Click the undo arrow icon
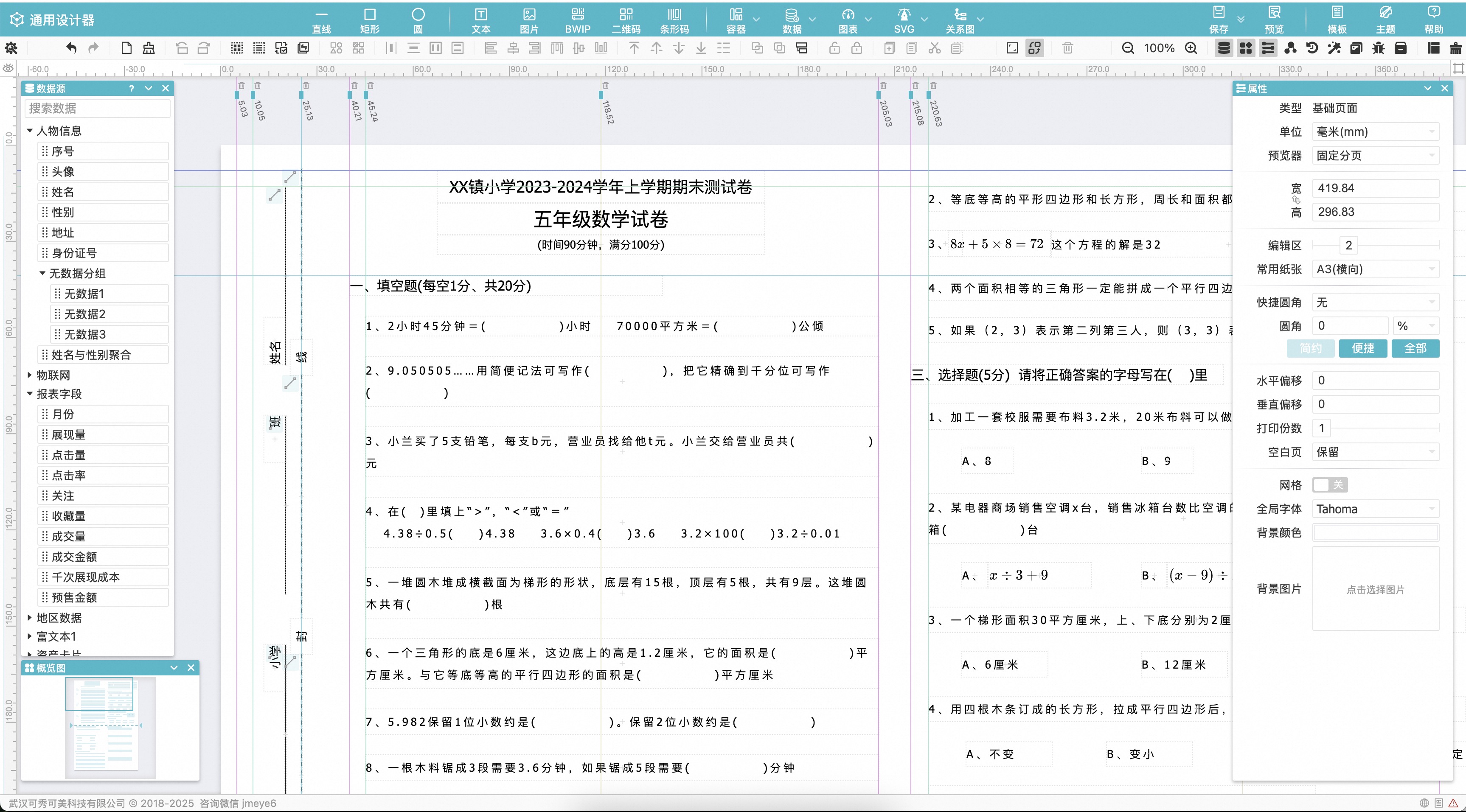 point(71,48)
